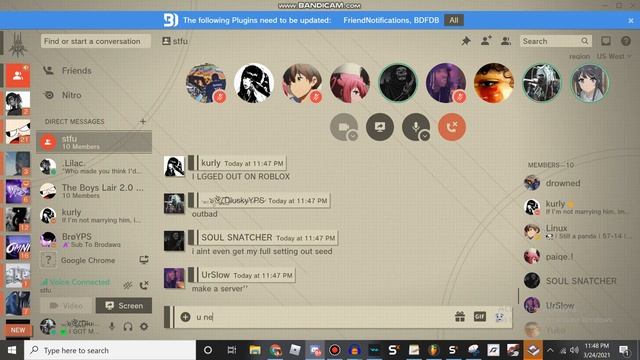Click UrSlow's avatar beside the message
This screenshot has width=640, height=360.
pyautogui.click(x=174, y=278)
